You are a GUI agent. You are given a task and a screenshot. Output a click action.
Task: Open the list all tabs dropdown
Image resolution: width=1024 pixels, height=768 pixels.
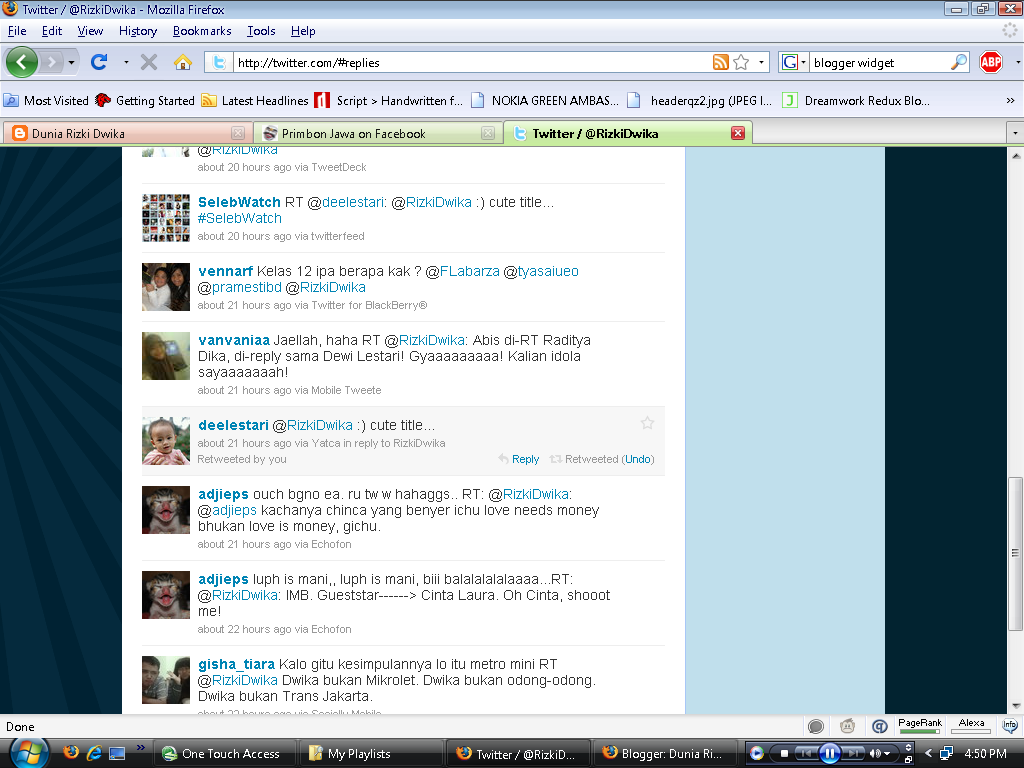click(x=1015, y=133)
